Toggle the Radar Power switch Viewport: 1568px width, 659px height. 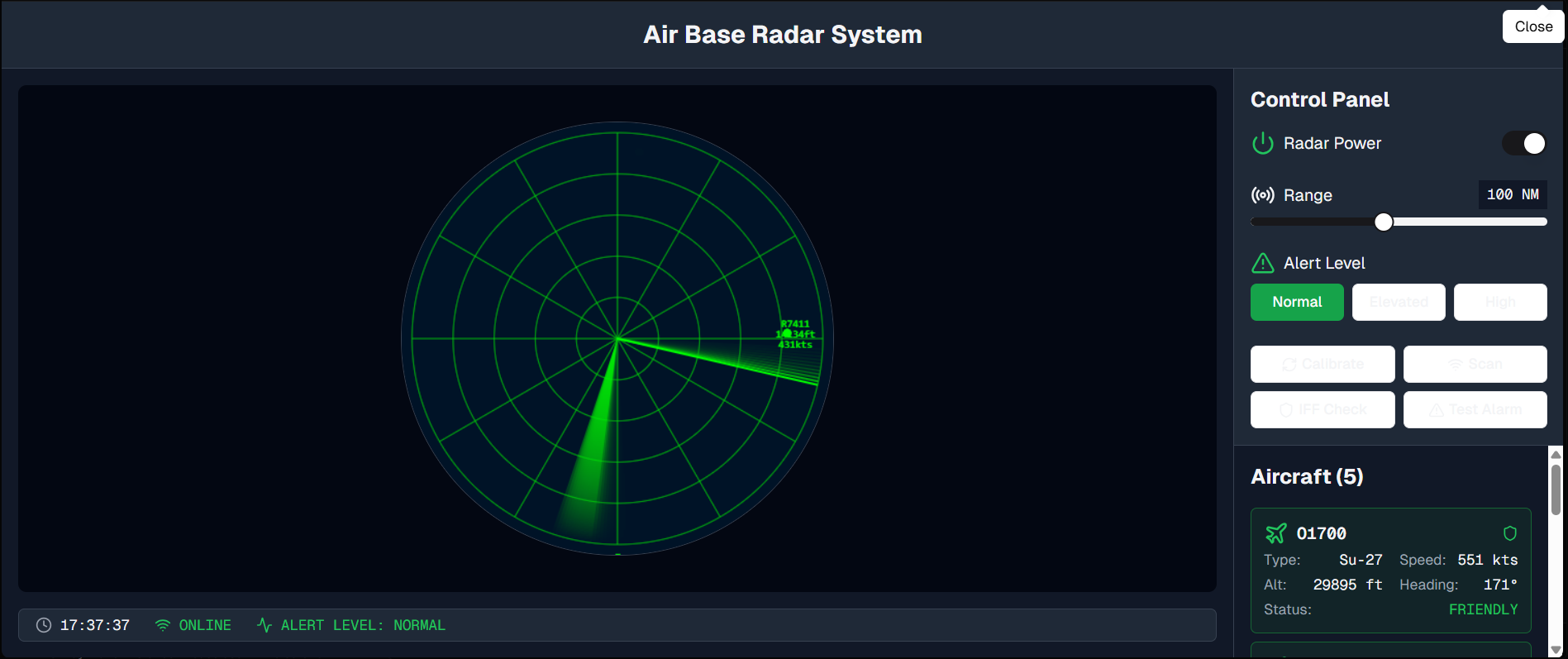[x=1524, y=143]
